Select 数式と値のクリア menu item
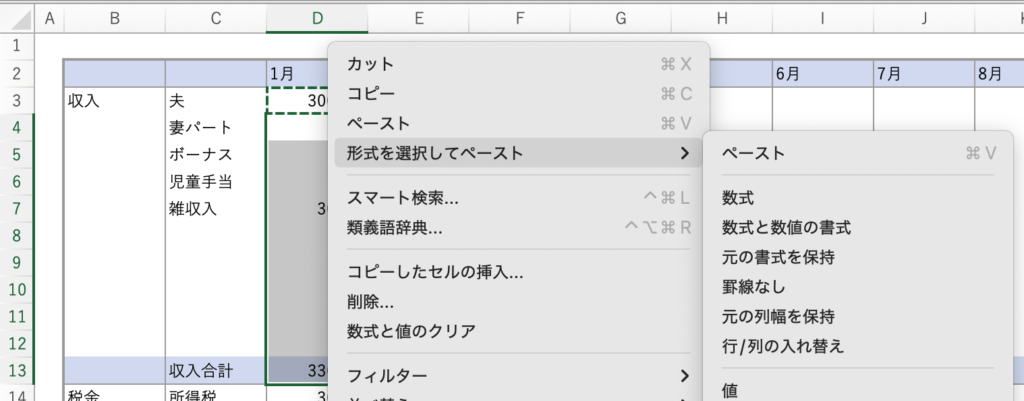 [410, 331]
